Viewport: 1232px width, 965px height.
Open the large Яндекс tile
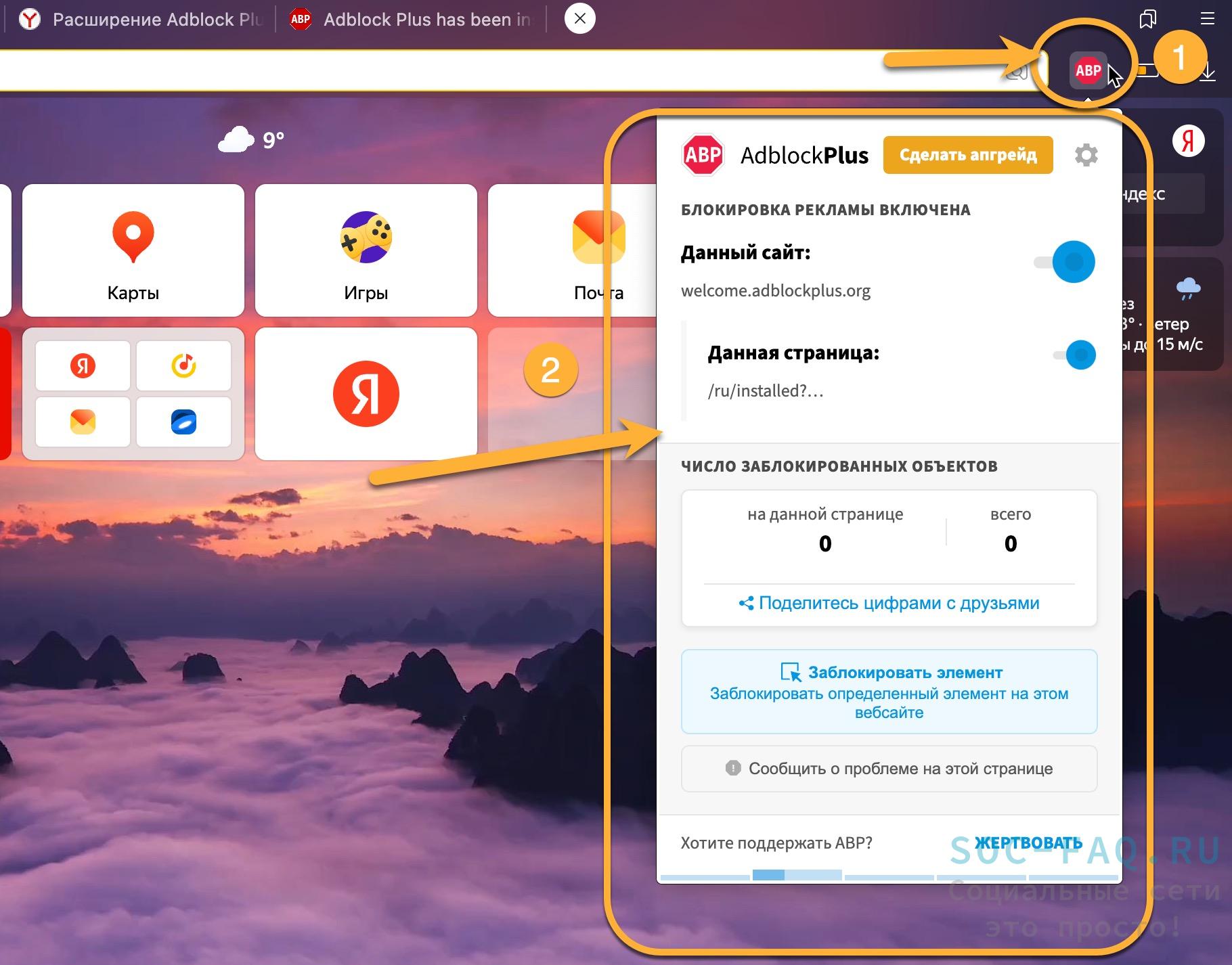[x=366, y=394]
